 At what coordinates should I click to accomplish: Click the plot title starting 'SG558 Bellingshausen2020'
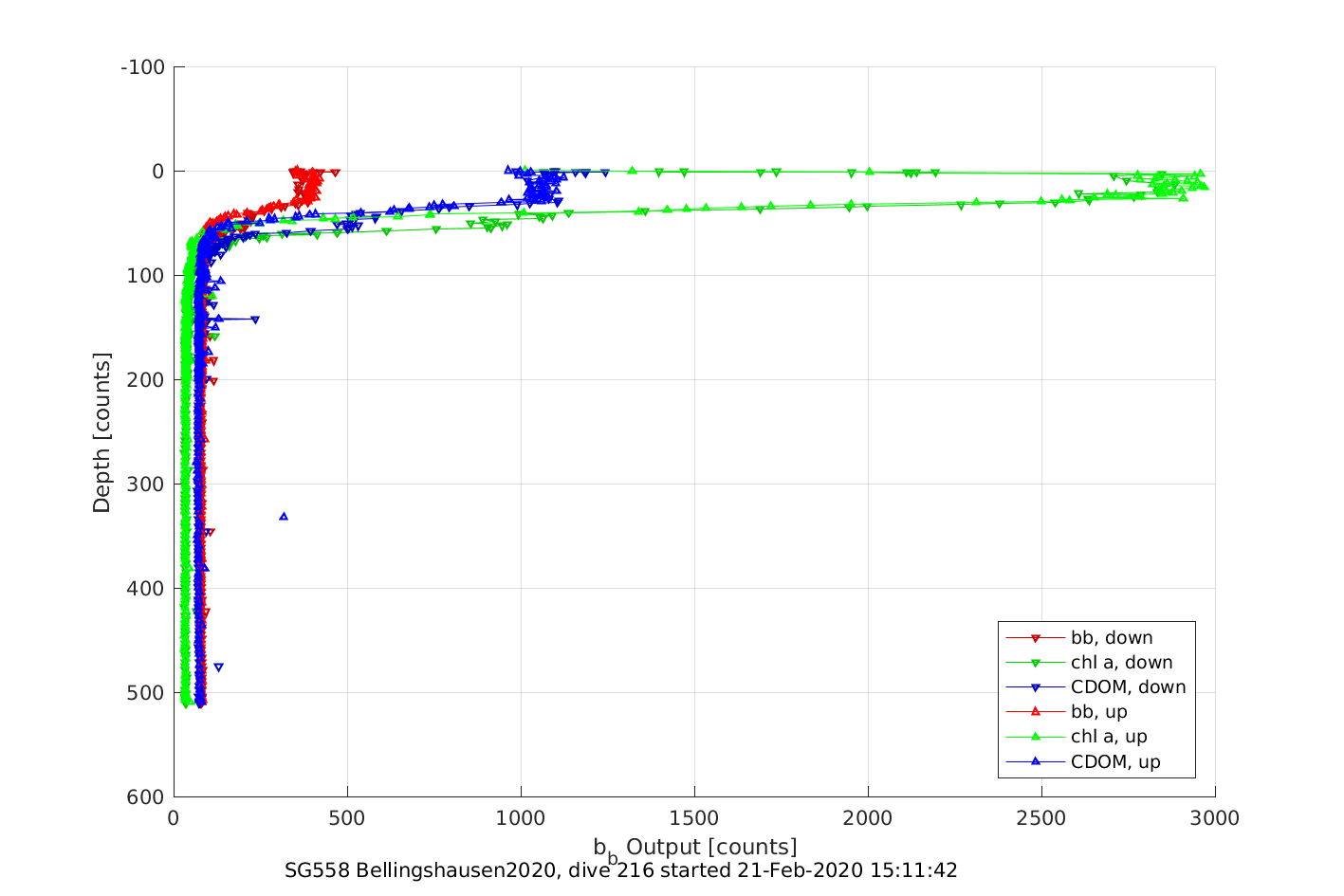click(621, 870)
